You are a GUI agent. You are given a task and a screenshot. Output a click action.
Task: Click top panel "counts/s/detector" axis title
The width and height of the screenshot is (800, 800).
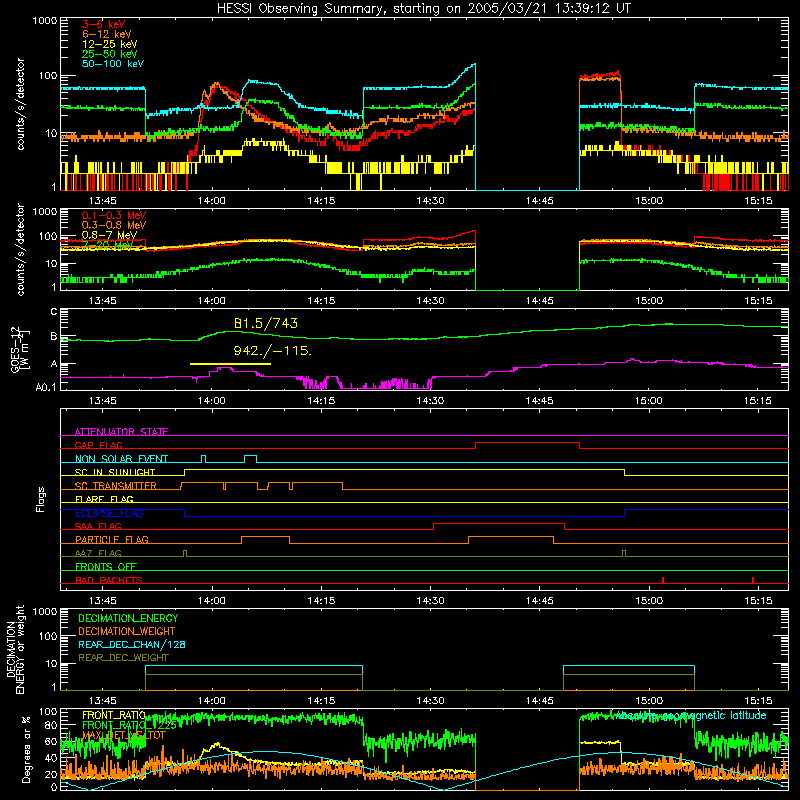pos(20,104)
